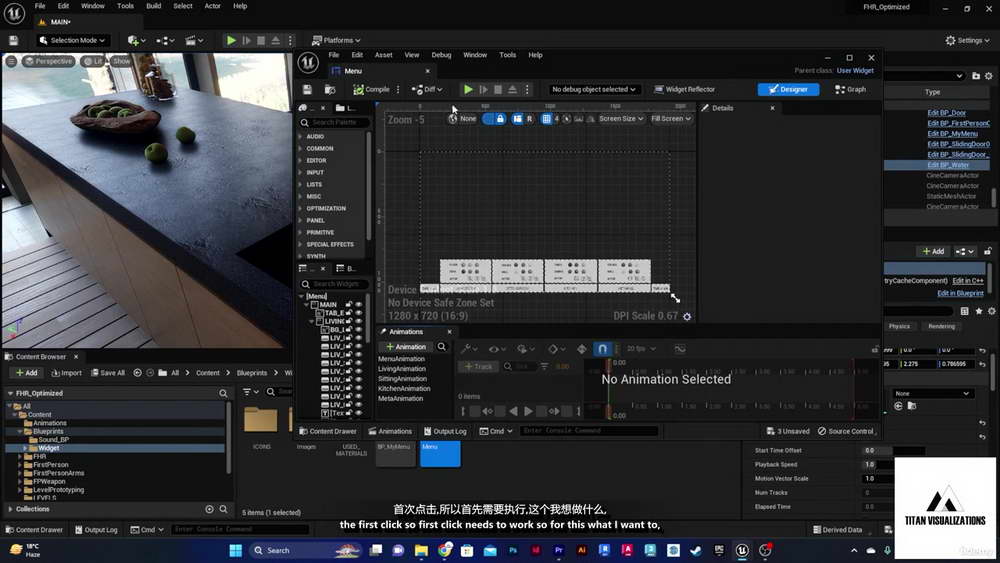Toggle grid snapping in designer toolbar

(x=546, y=119)
